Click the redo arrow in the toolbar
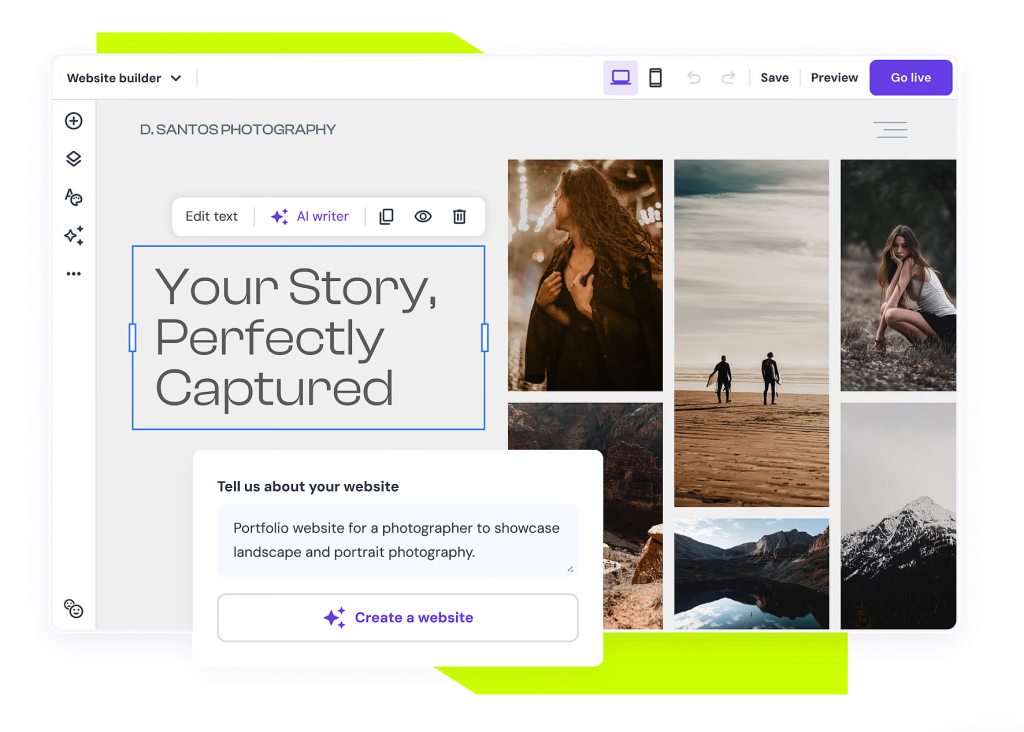This screenshot has height=732, width=1024. [727, 77]
